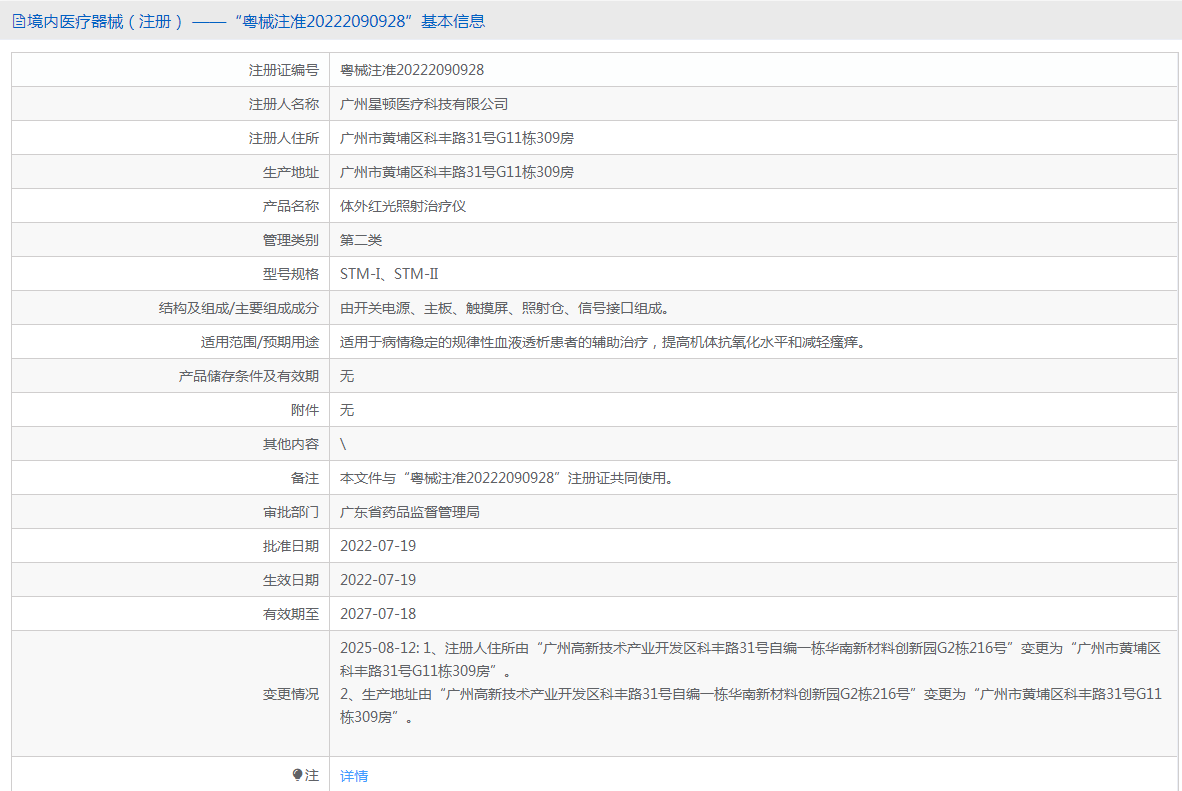Click the document icon in the page header
Screen dimensions: 1182x791
18,21
